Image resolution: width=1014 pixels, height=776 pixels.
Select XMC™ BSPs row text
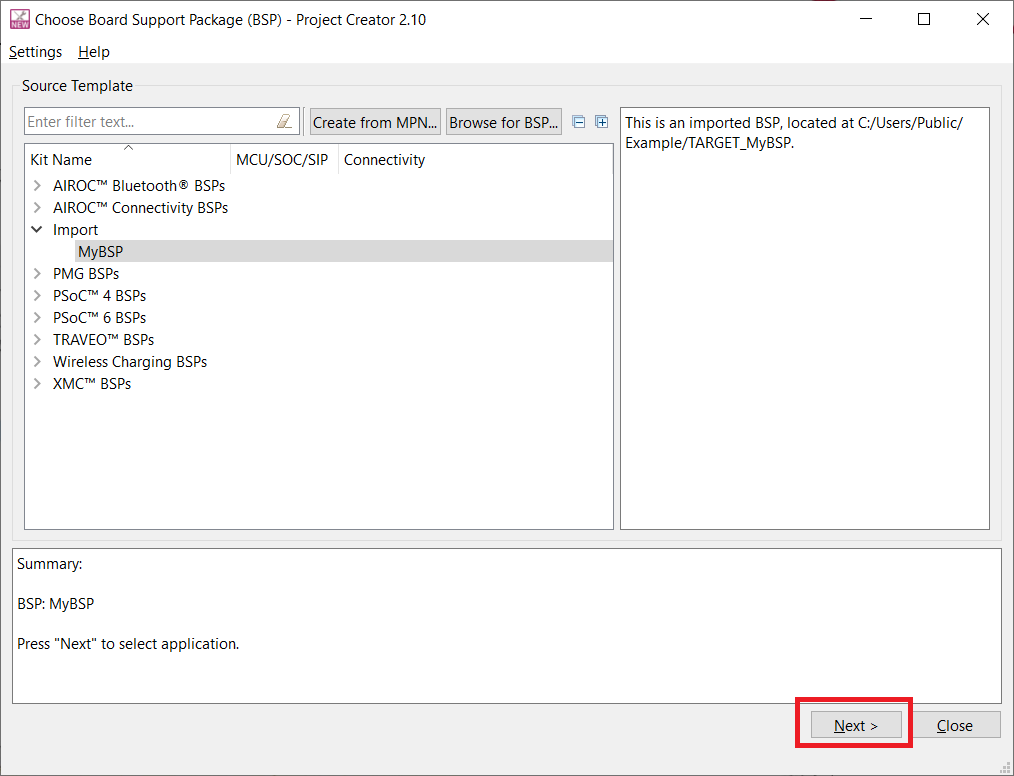pyautogui.click(x=92, y=383)
